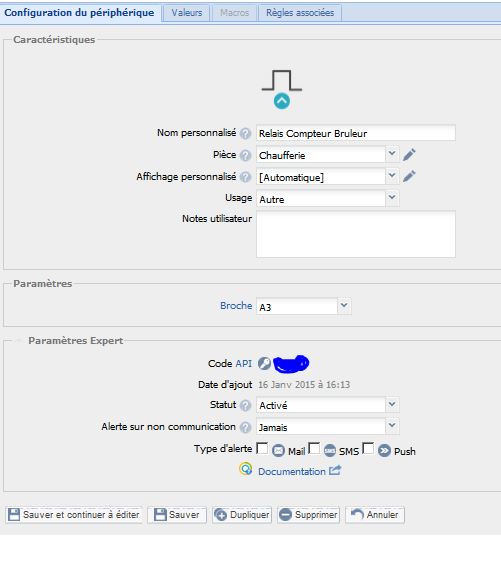Viewport: 501px width, 561px height.
Task: Click the key icon beside Code API
Action: [x=264, y=363]
